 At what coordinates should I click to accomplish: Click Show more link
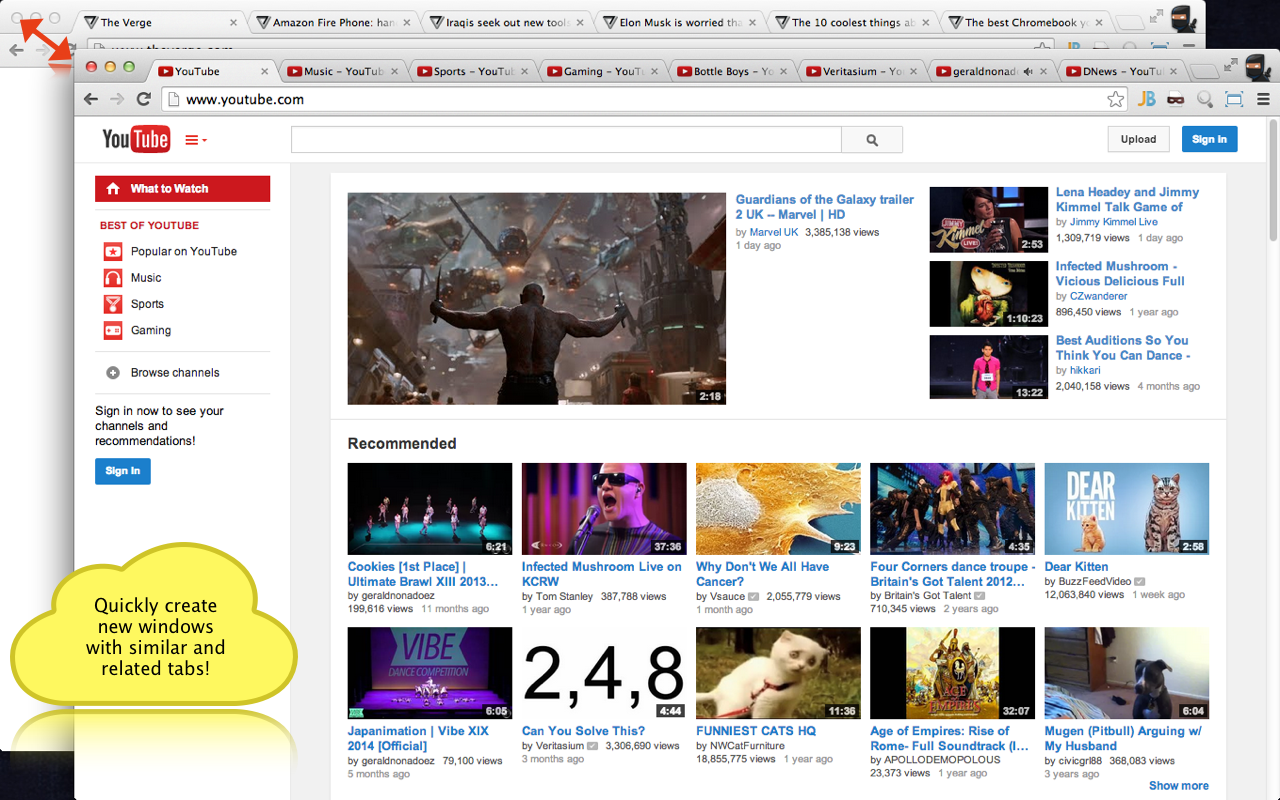click(1178, 786)
